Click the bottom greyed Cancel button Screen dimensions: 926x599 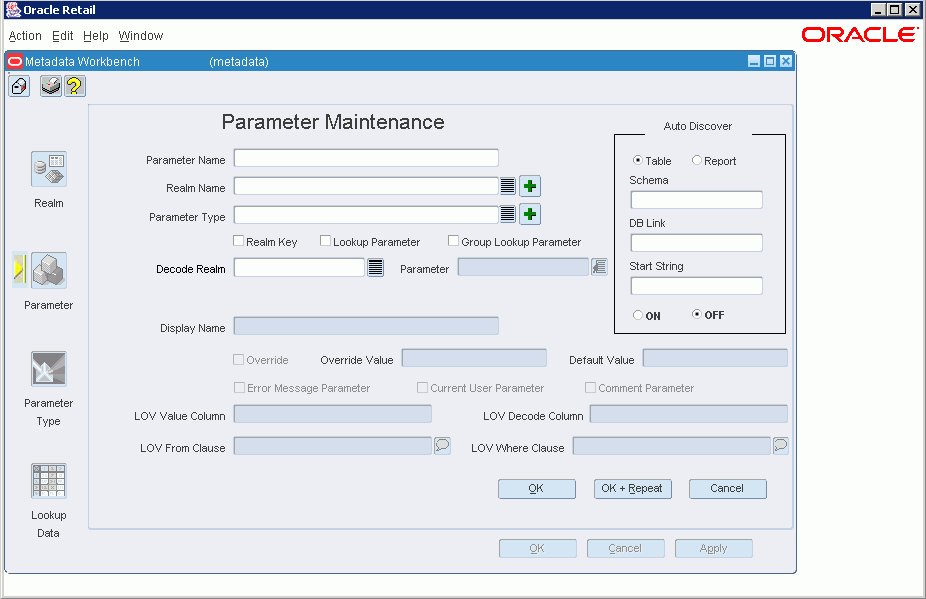[625, 548]
